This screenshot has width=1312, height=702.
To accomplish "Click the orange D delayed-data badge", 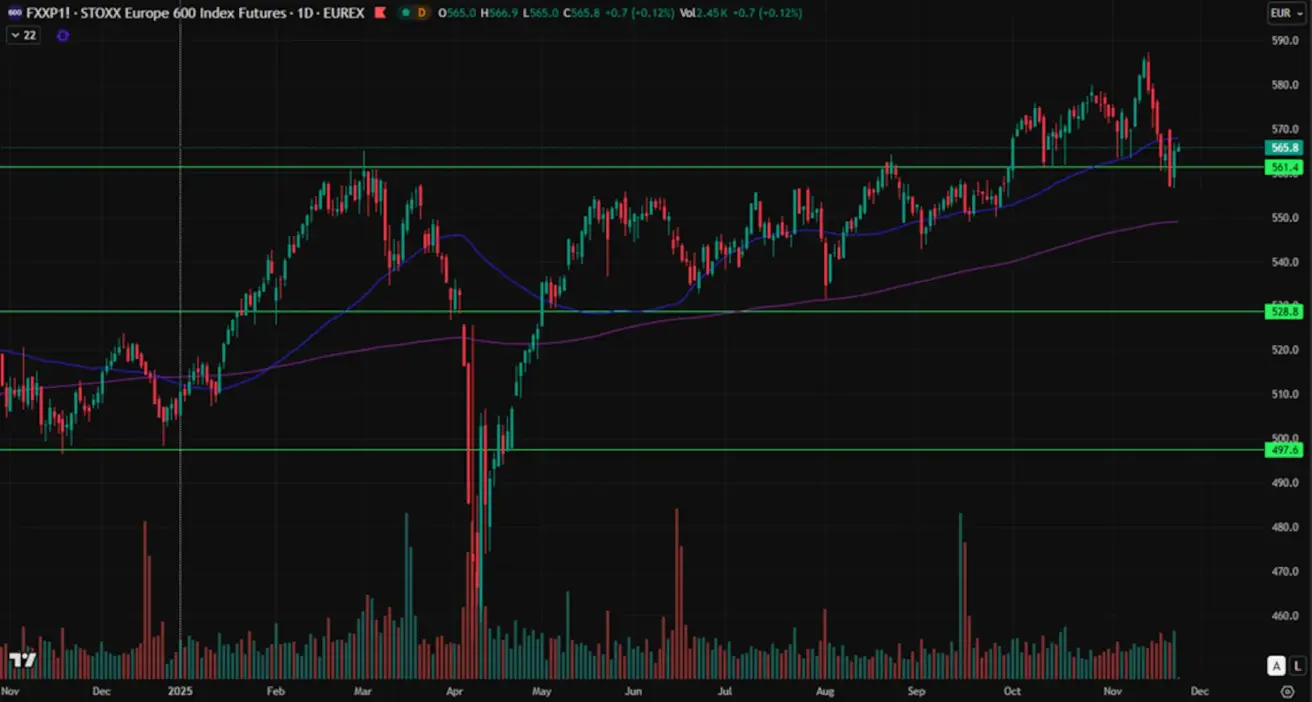I will [x=422, y=13].
